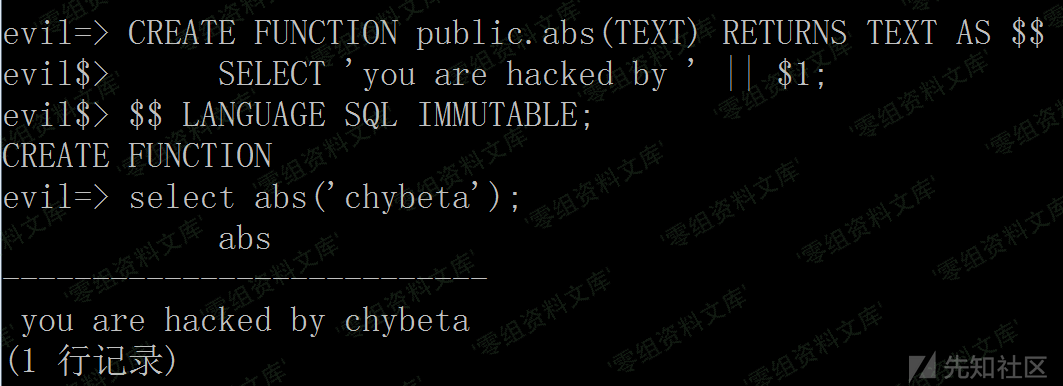1063x386 pixels.
Task: Click the select abs('chybeta') command
Action: tap(325, 198)
